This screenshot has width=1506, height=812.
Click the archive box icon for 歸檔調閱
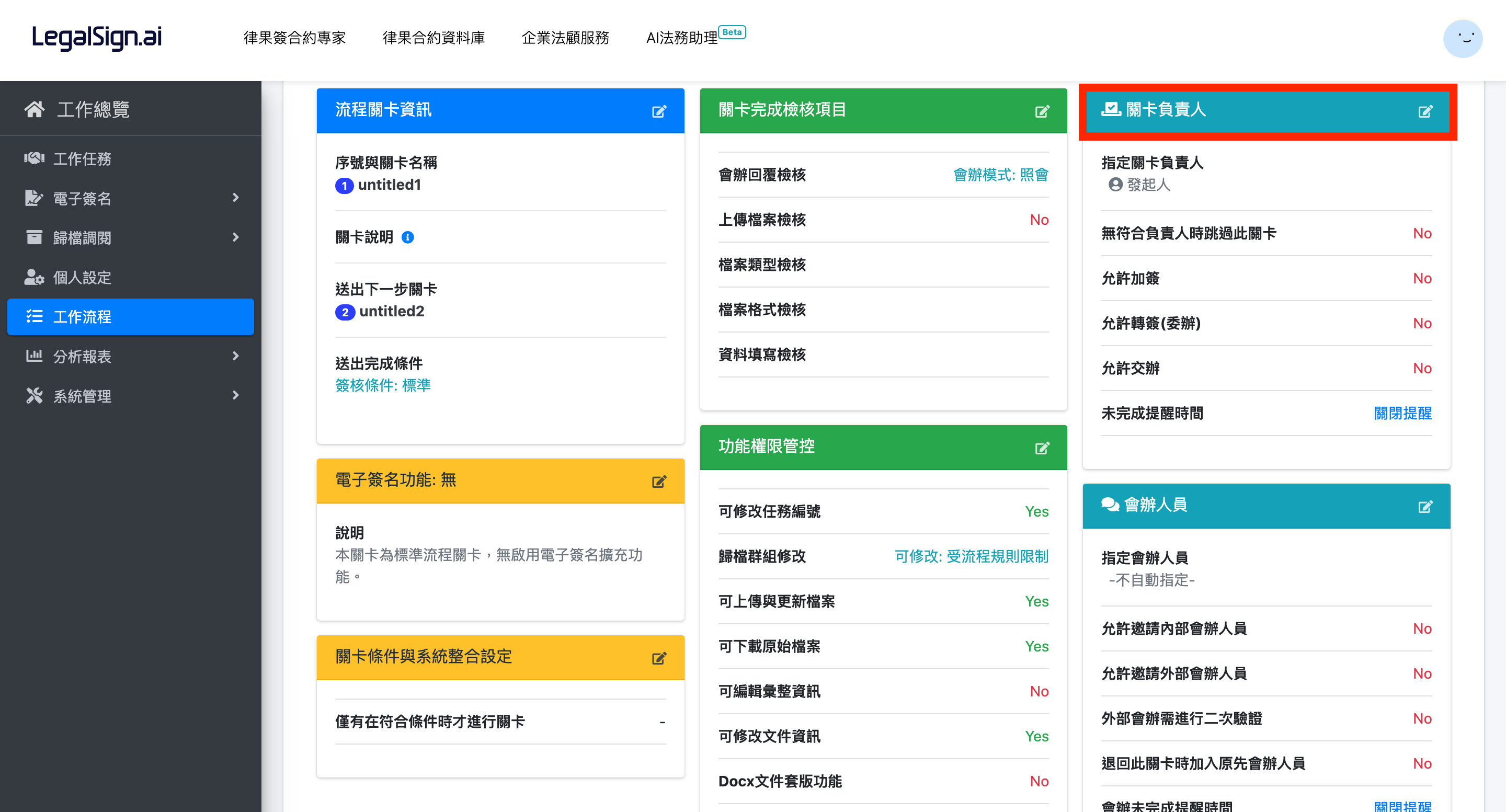coord(34,237)
